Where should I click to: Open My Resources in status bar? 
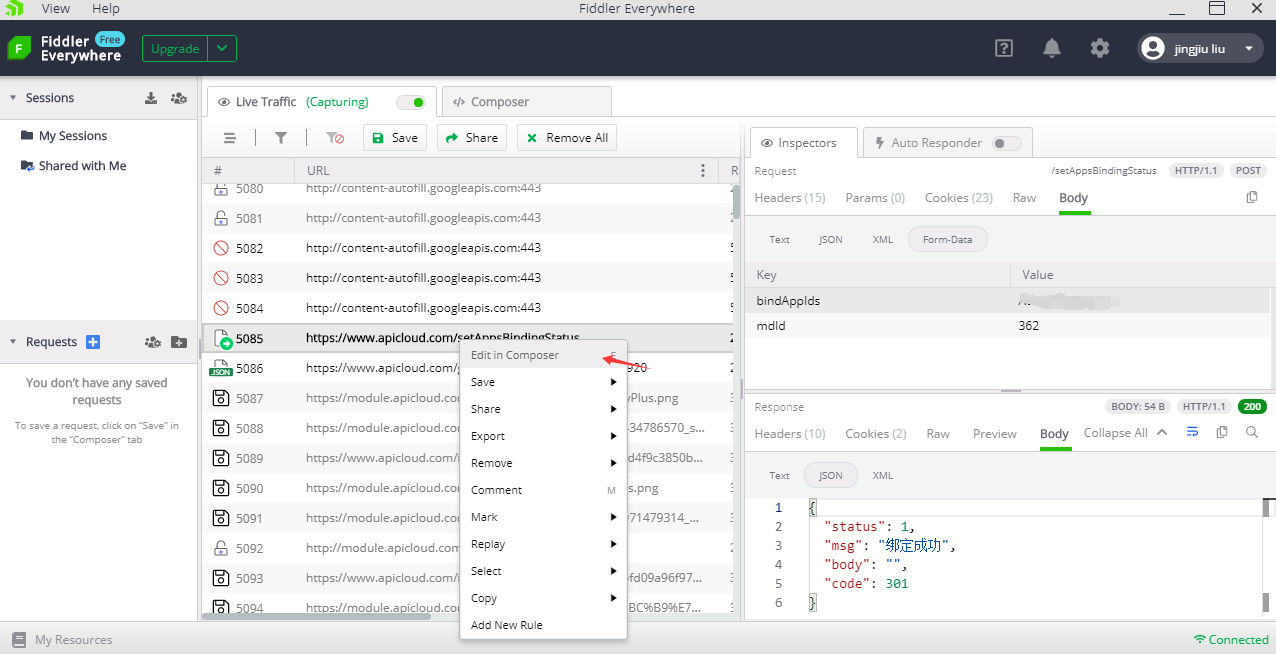(x=62, y=640)
